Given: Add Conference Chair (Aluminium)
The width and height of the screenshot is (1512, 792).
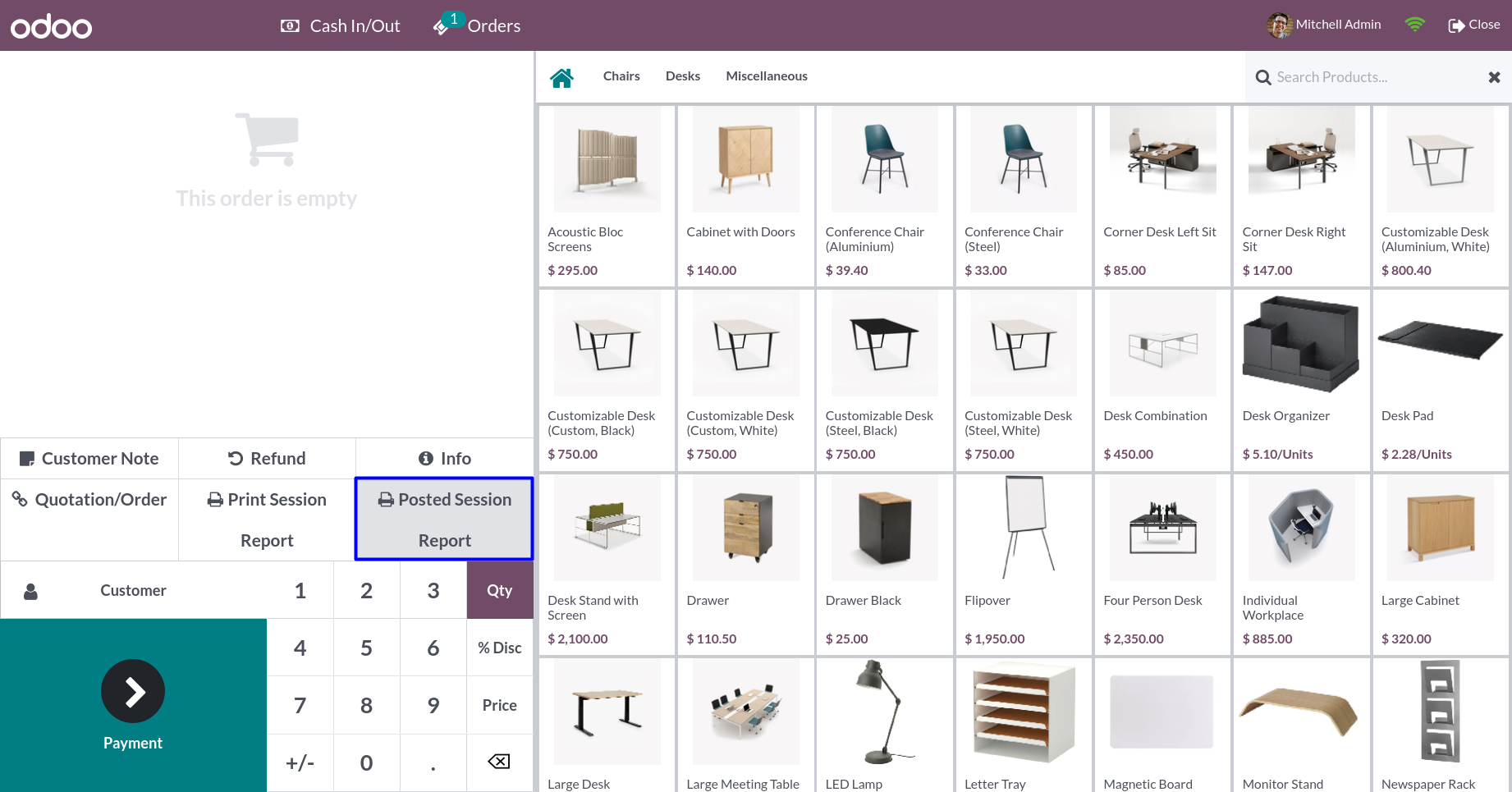Looking at the screenshot, I should 885,195.
